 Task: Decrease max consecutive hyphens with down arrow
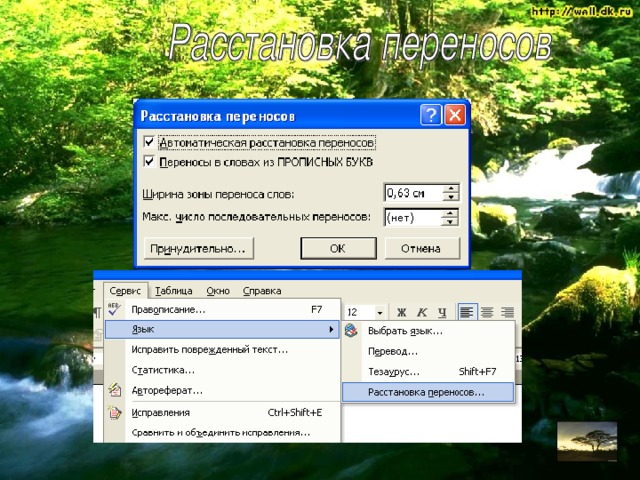pyautogui.click(x=450, y=222)
